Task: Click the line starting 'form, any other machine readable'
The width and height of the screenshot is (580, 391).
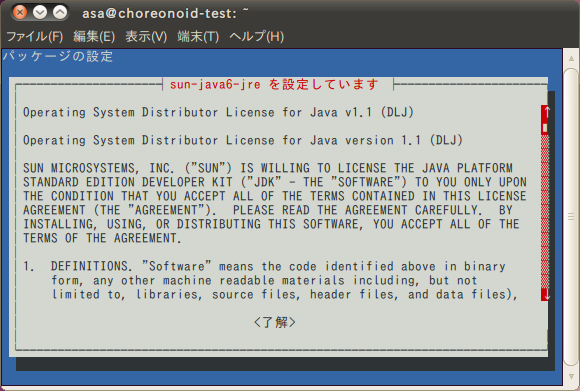Action: pyautogui.click(x=264, y=280)
